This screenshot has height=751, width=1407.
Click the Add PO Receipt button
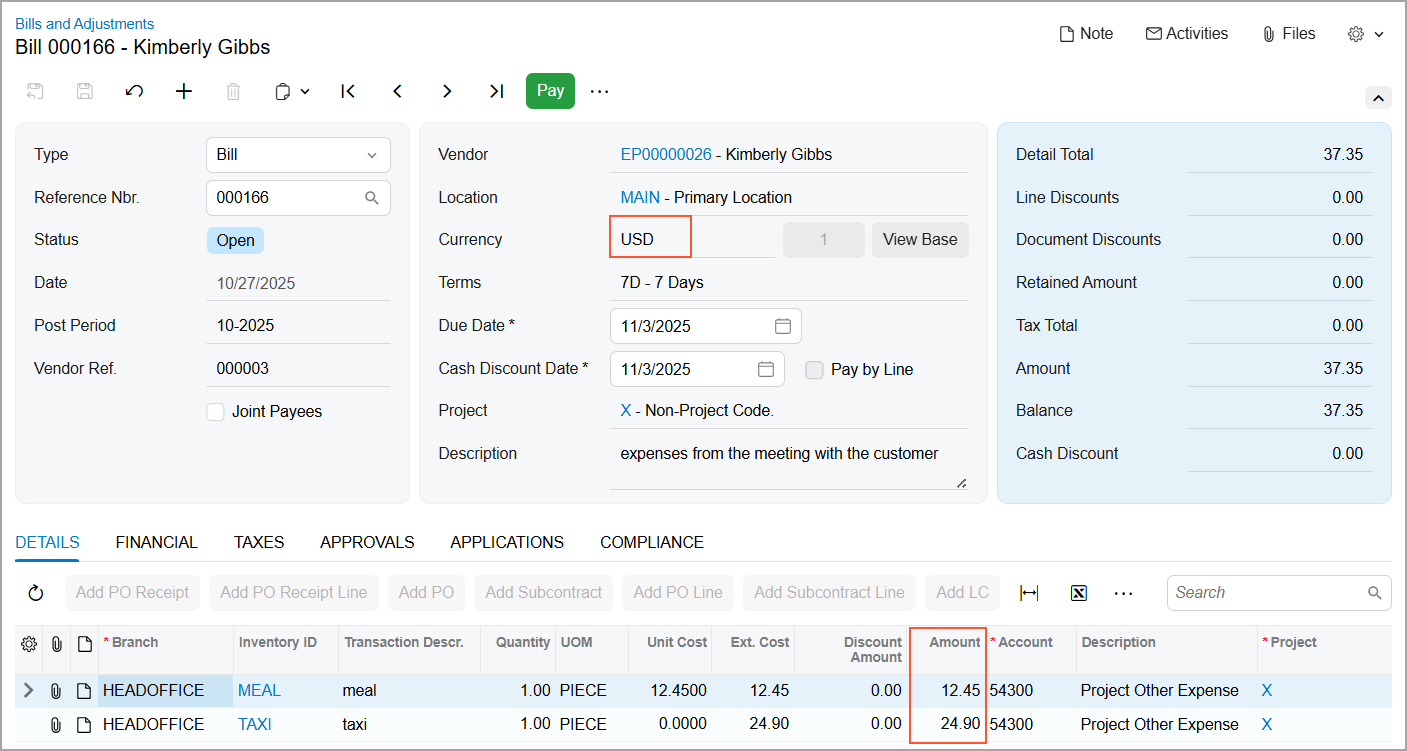[132, 593]
